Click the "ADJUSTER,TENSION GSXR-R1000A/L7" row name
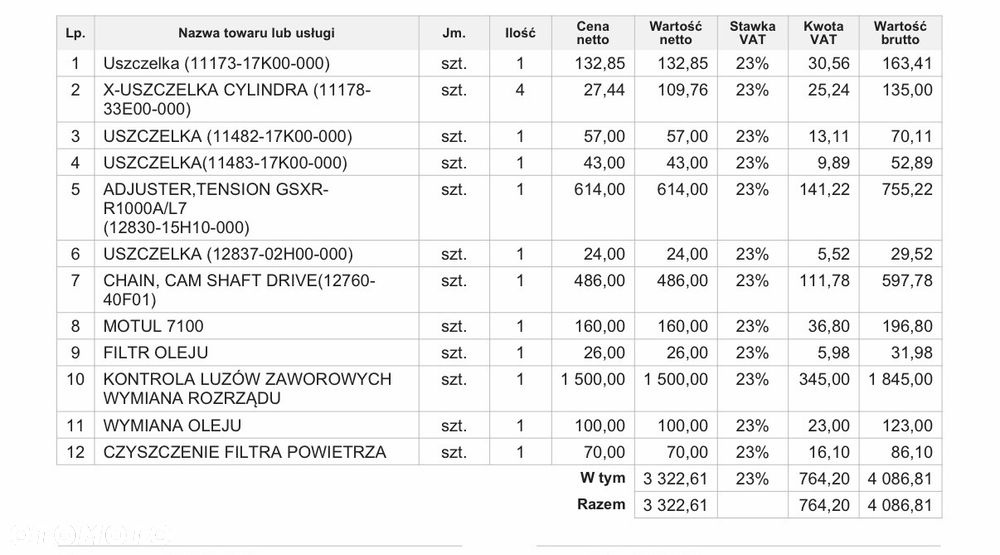 pos(216,208)
